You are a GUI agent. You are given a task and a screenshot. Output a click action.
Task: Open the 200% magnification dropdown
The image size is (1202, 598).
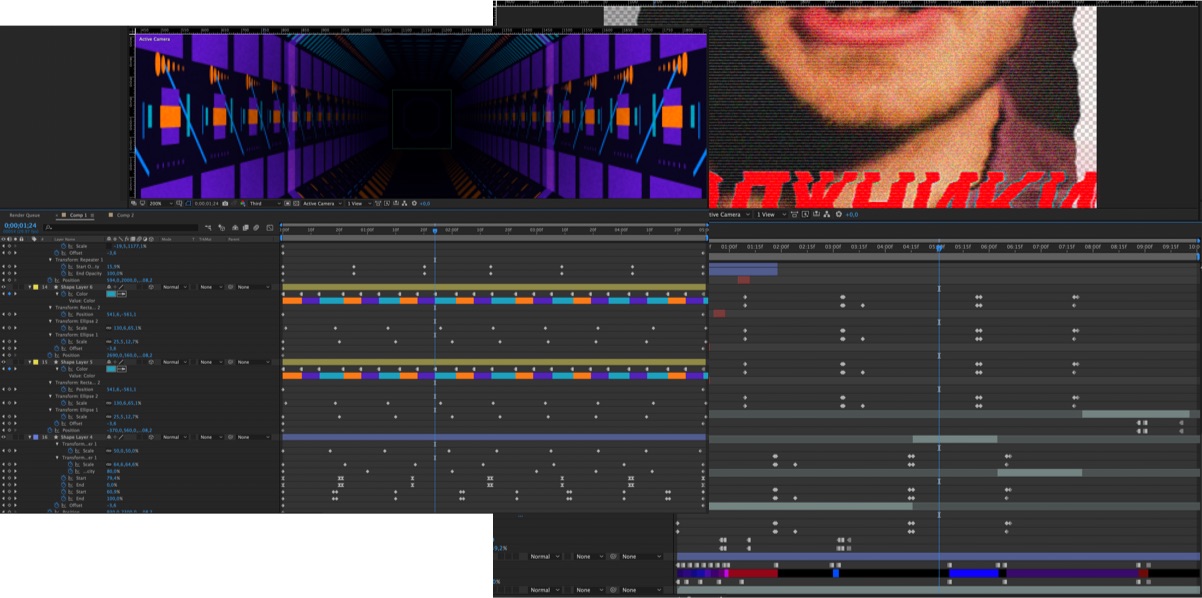pyautogui.click(x=157, y=203)
